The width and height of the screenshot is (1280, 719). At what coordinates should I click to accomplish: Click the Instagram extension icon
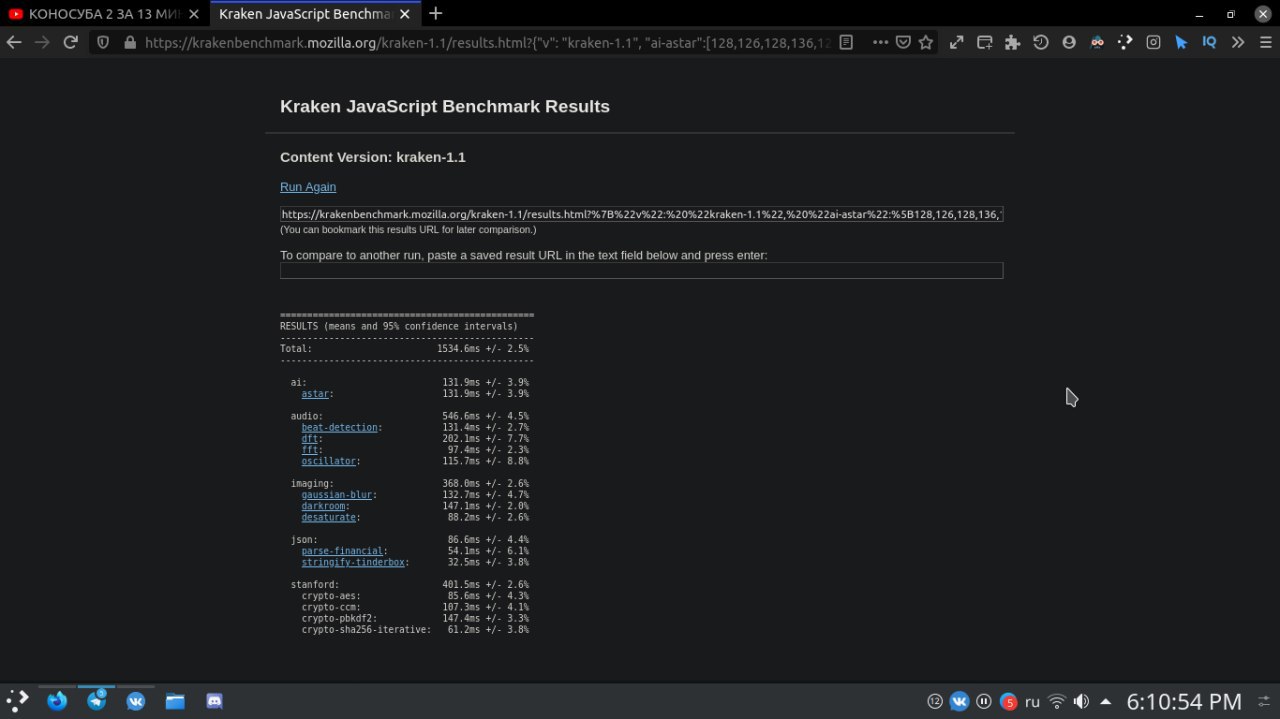pos(1153,43)
